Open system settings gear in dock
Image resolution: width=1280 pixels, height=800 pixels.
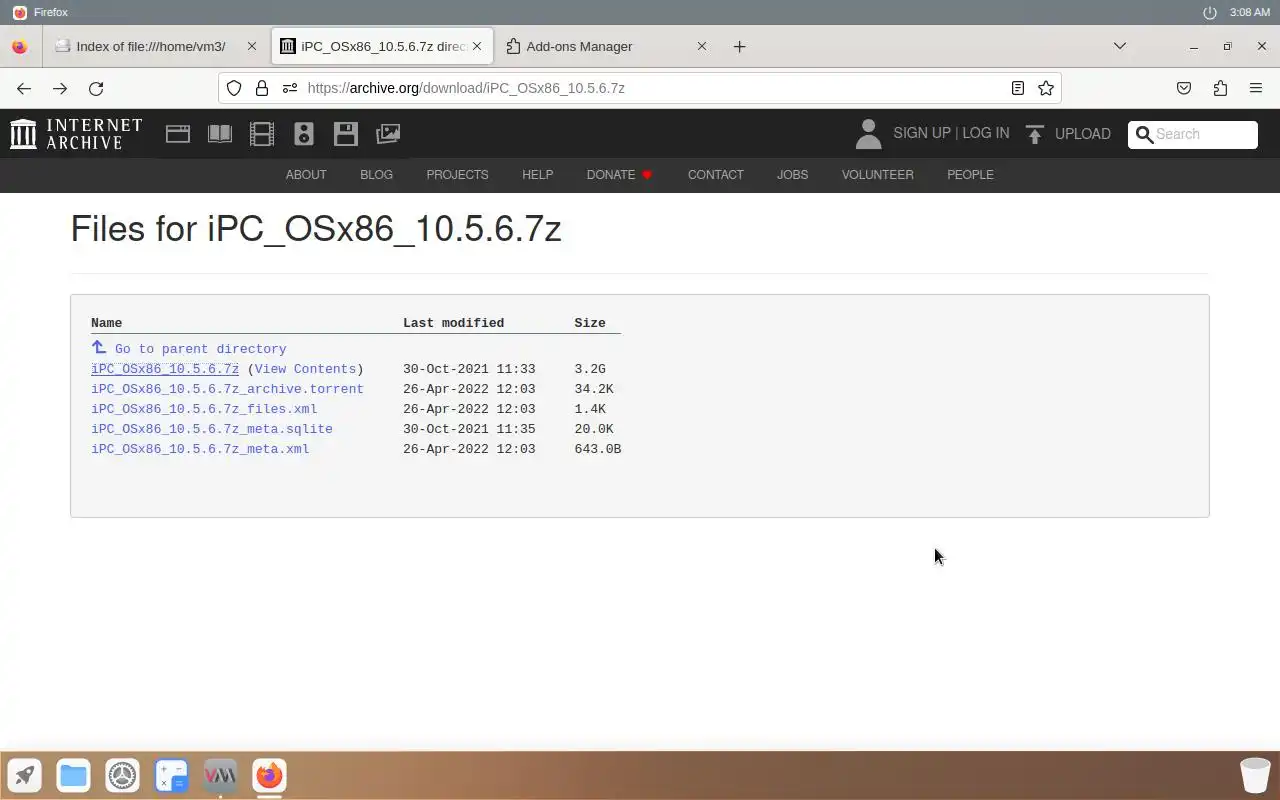(122, 775)
